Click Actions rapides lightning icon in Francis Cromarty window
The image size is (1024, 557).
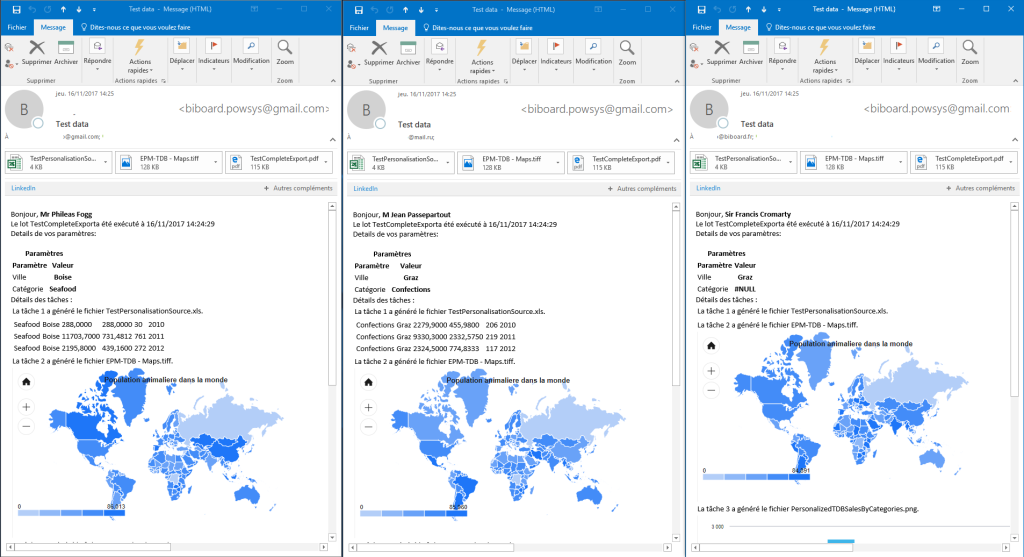coord(824,47)
